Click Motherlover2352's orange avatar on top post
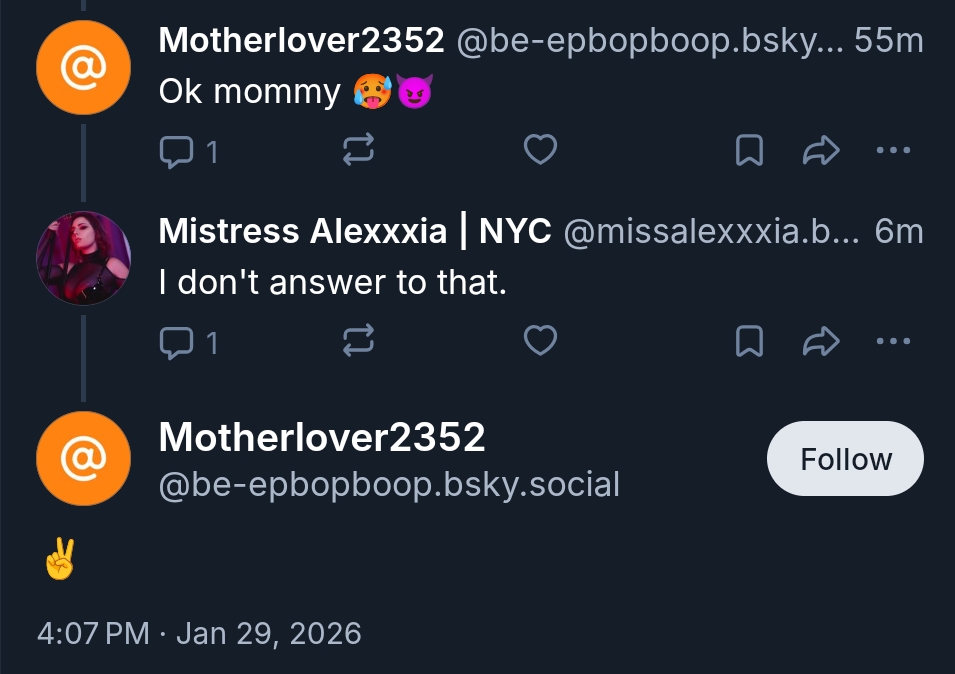This screenshot has height=674, width=955. [84, 67]
